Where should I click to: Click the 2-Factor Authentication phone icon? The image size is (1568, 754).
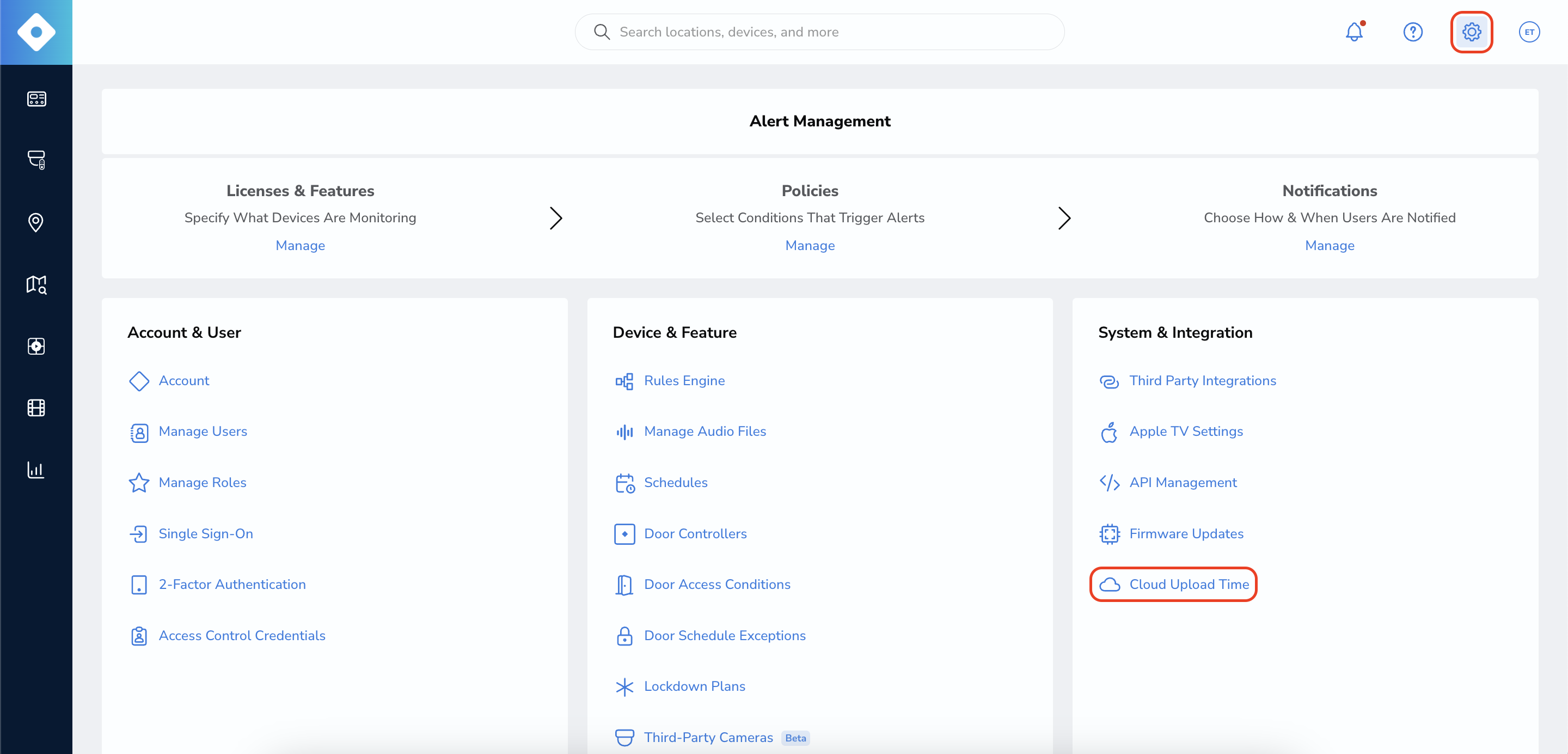[139, 585]
